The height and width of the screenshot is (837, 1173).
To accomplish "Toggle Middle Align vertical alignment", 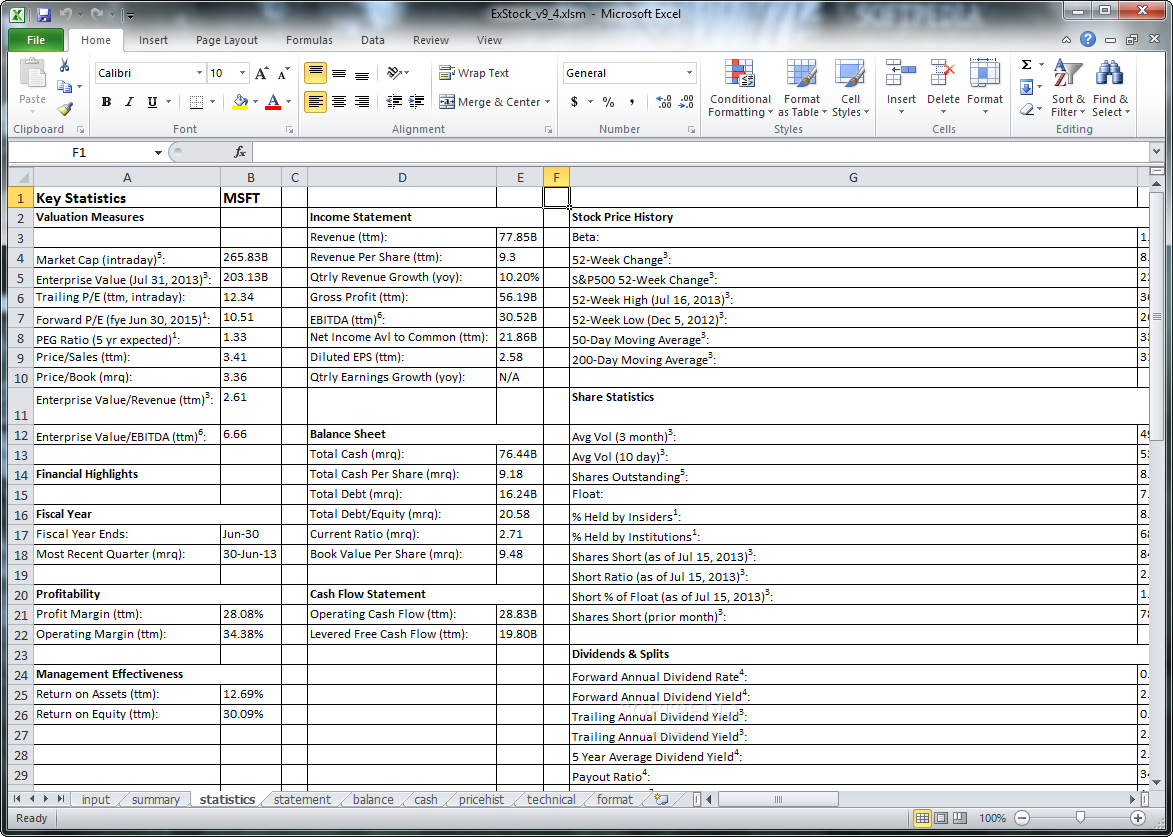I will click(339, 73).
